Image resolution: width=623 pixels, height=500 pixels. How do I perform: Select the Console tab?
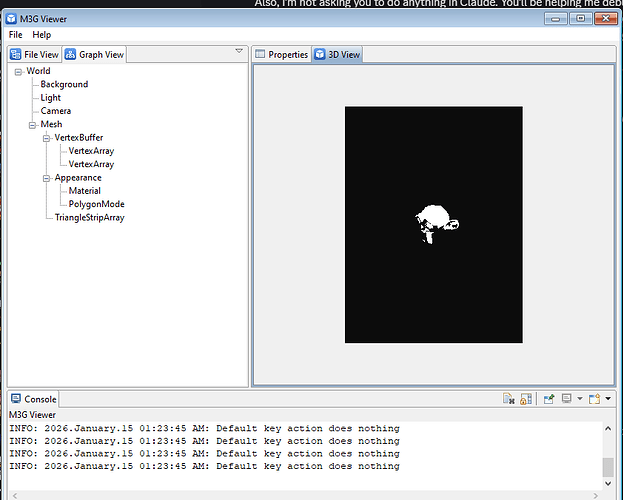[34, 399]
